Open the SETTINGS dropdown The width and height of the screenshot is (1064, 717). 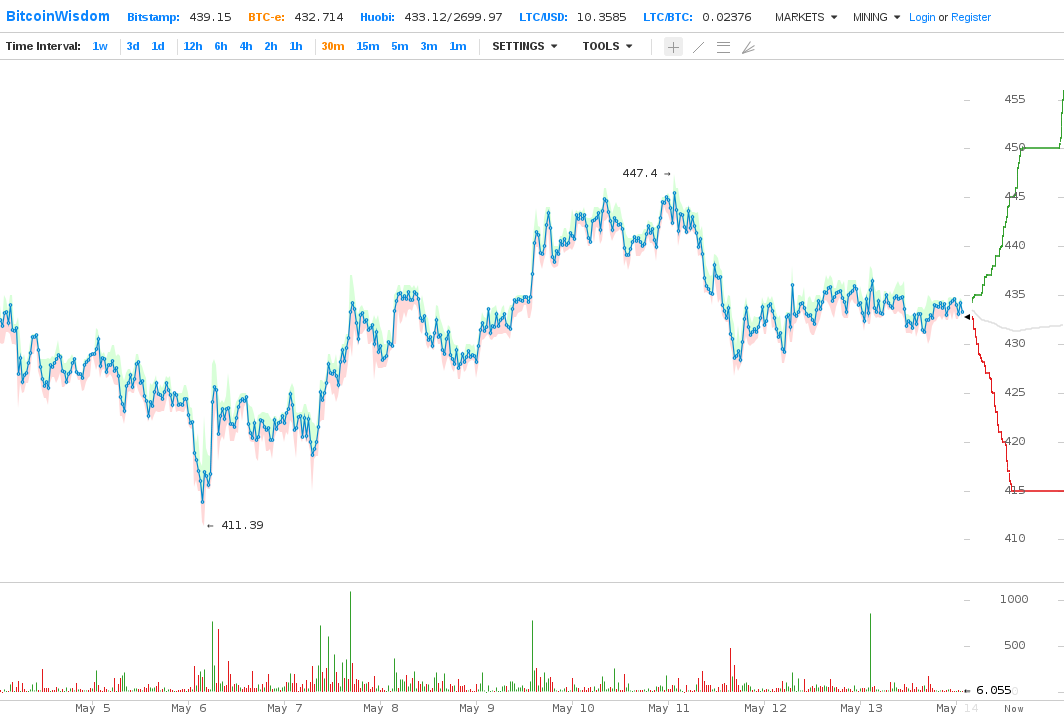pyautogui.click(x=524, y=47)
